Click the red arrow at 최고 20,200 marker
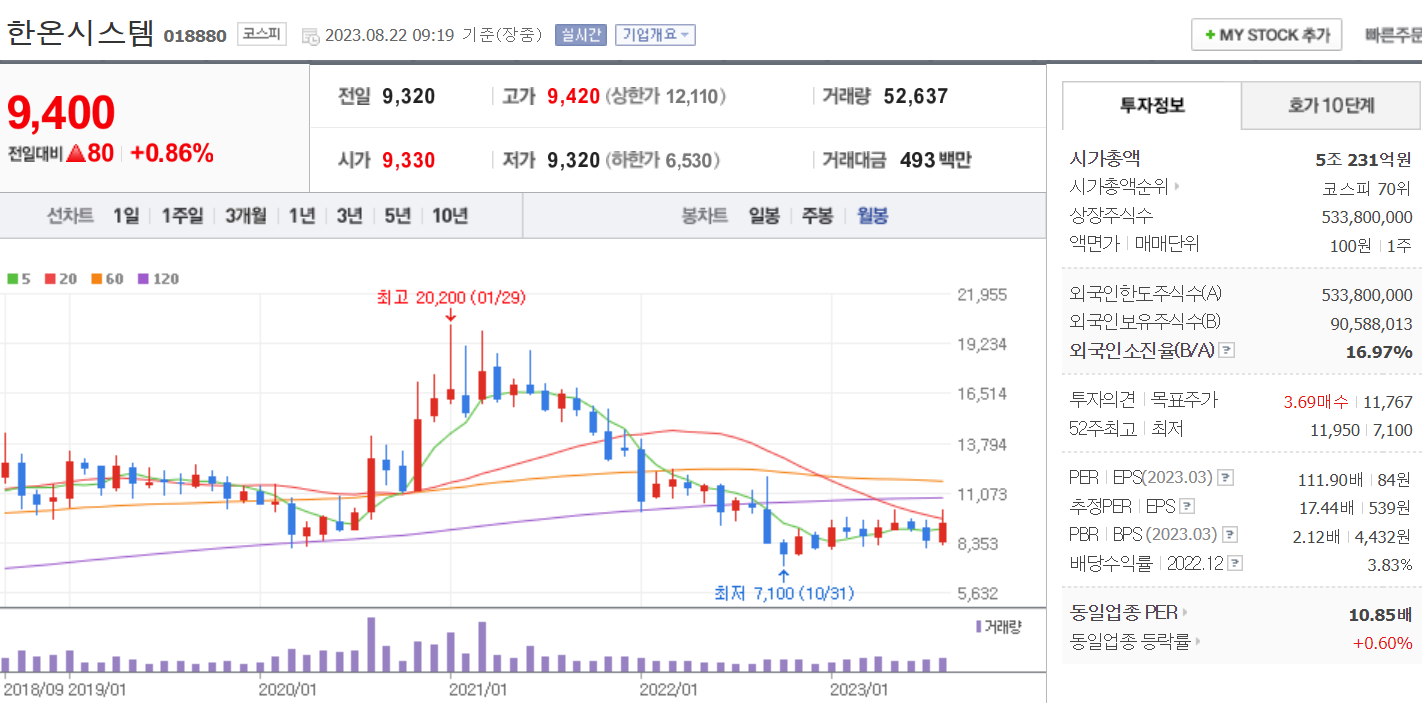1422x703 pixels. (x=450, y=314)
